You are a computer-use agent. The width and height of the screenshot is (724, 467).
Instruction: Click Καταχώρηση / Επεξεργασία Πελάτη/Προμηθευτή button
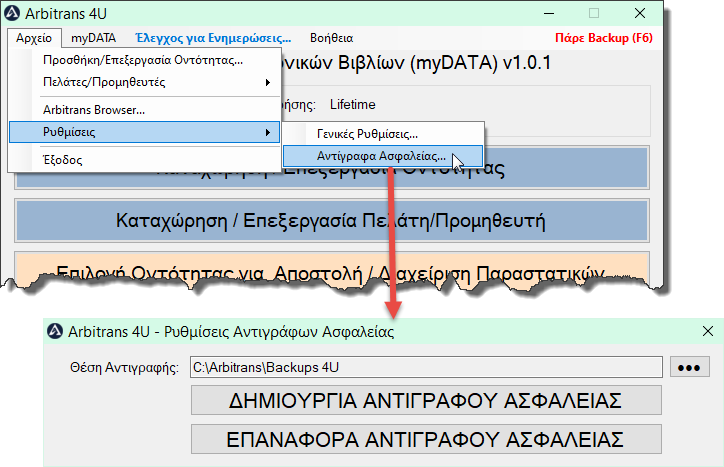click(332, 220)
